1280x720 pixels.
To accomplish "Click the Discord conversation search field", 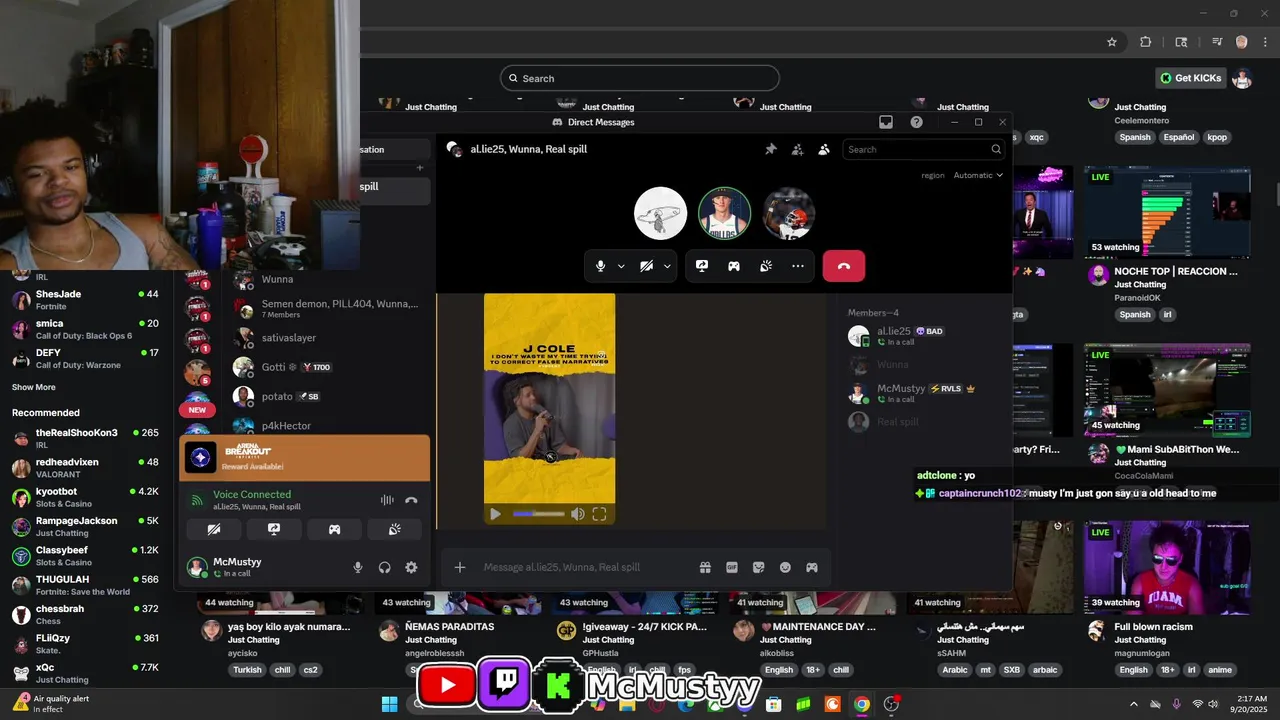I will pos(924,149).
